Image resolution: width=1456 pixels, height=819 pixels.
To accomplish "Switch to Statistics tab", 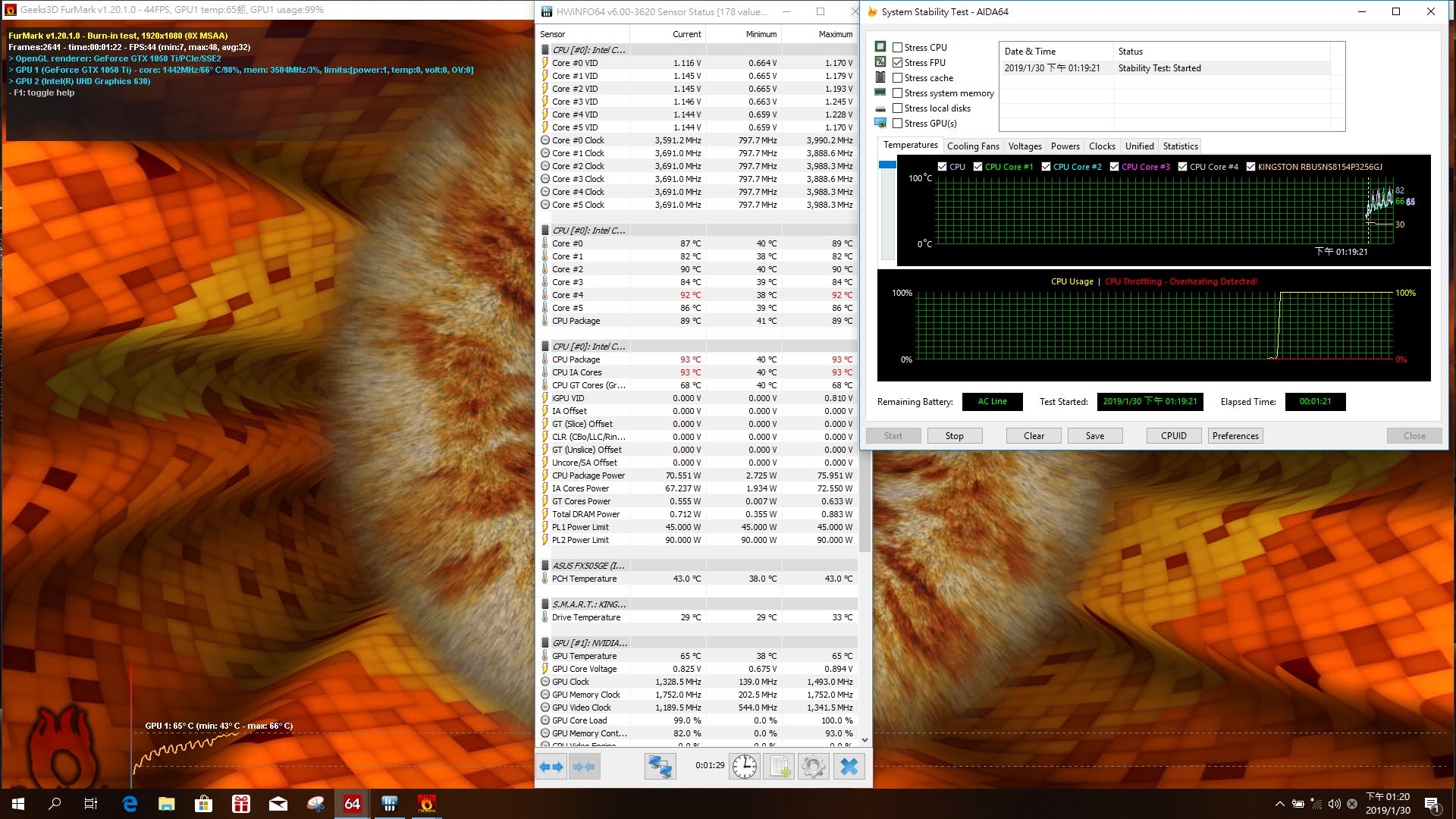I will click(1180, 146).
